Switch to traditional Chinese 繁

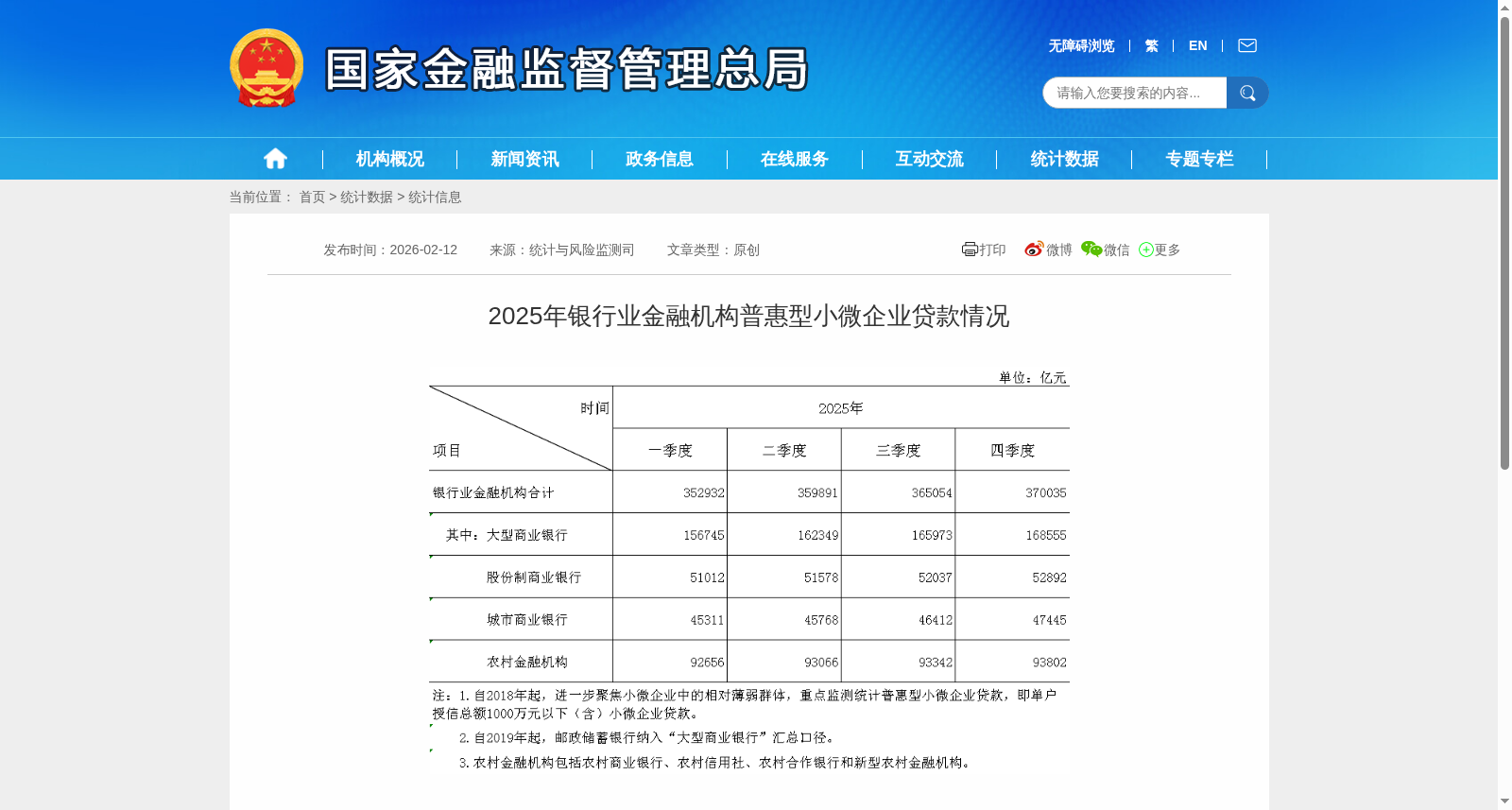point(1151,45)
